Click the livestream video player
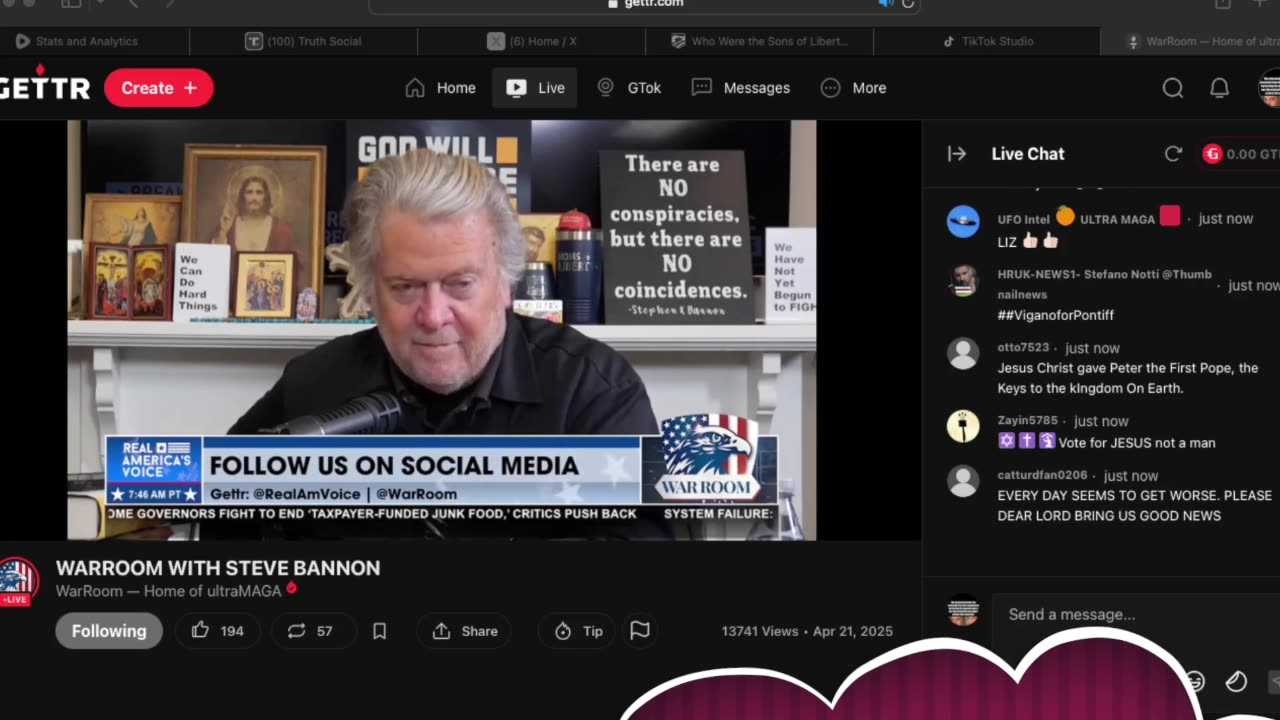Screen dimensions: 1280x720 tap(441, 330)
